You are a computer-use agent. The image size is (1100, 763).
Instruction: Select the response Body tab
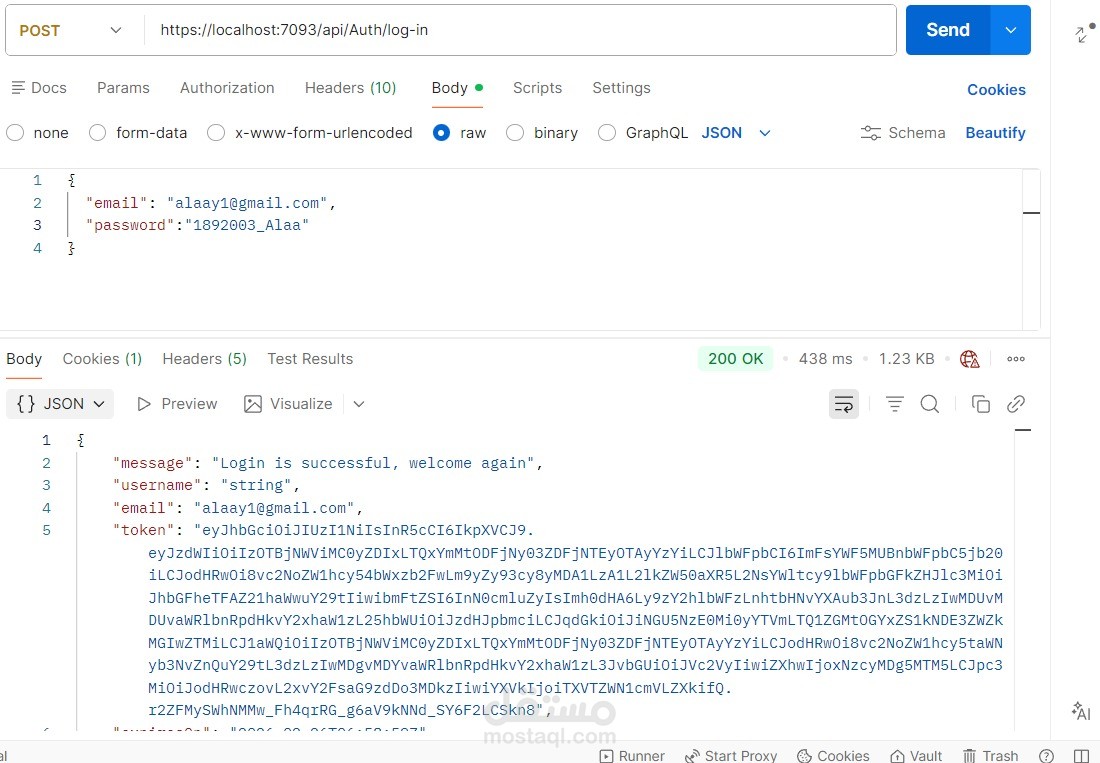pyautogui.click(x=24, y=358)
